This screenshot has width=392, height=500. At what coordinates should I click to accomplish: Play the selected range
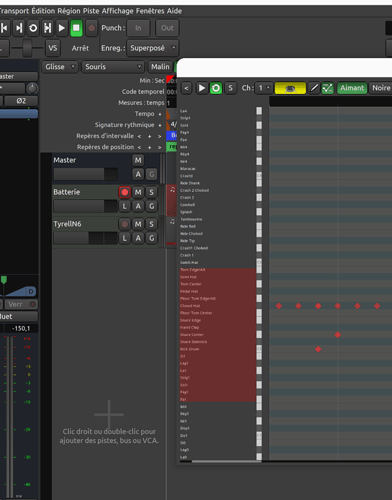coord(47,28)
